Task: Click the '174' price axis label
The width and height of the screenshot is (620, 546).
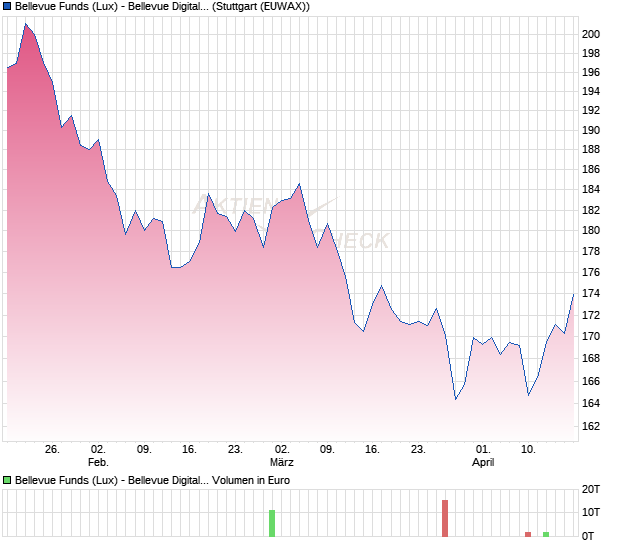Action: click(x=591, y=293)
